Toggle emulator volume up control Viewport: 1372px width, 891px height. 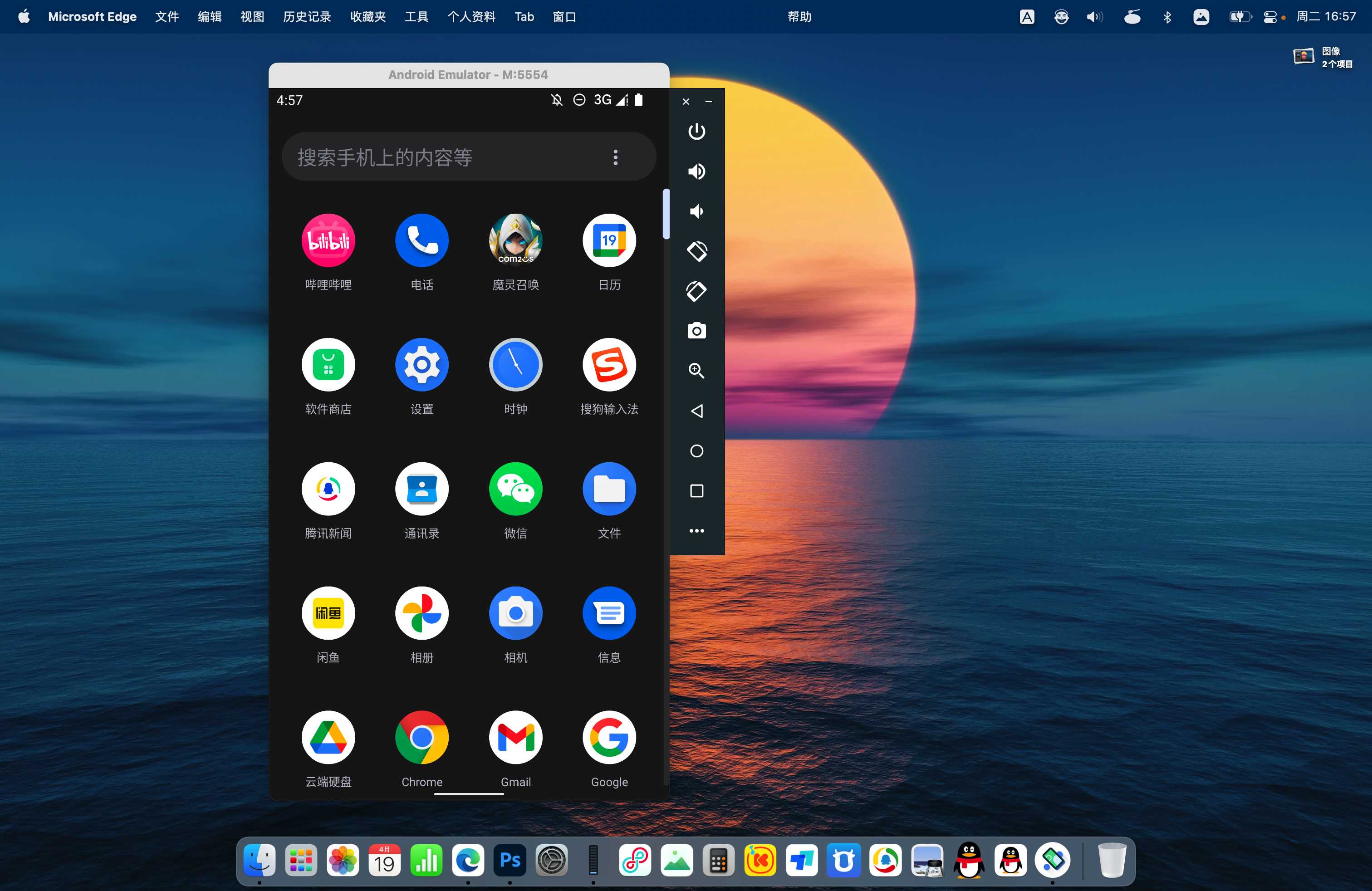coord(697,170)
